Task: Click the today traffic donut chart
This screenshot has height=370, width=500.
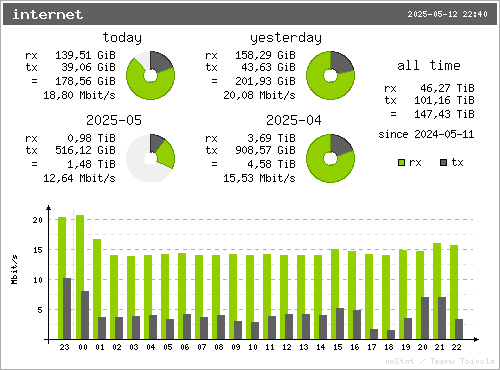Action: [x=150, y=75]
